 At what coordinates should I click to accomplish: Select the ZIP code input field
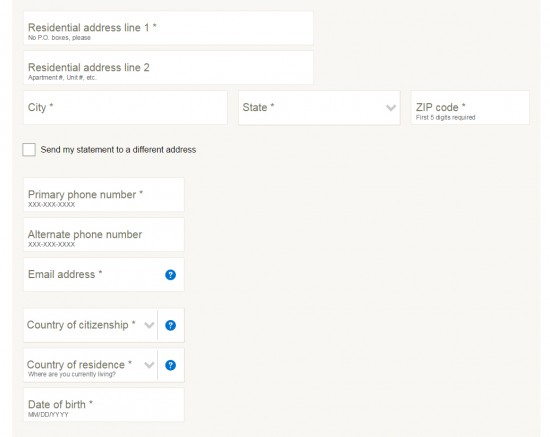[x=470, y=108]
